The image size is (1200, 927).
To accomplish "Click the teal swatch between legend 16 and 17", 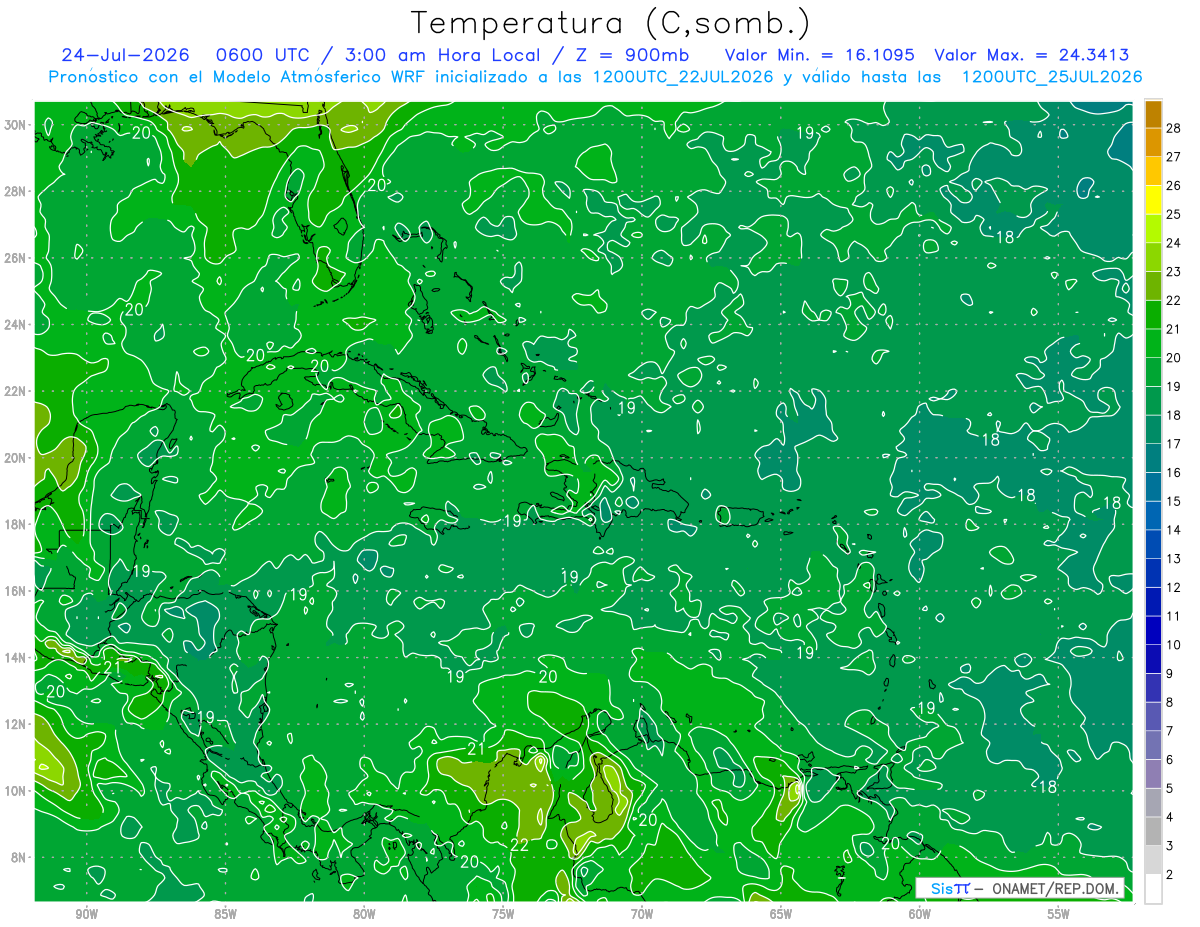I will (x=1153, y=458).
